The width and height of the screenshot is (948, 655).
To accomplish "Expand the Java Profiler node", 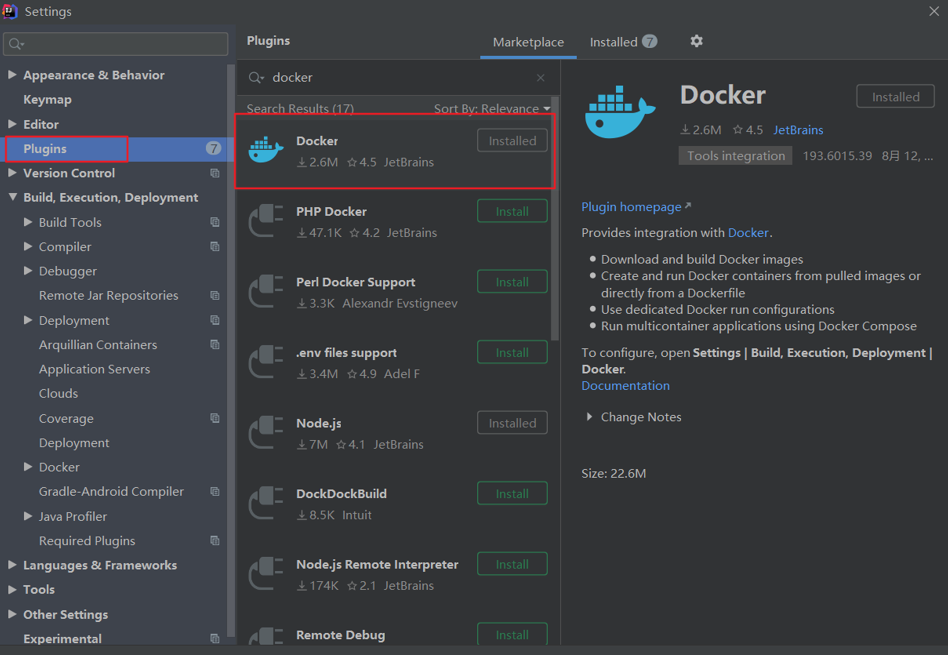I will (28, 516).
